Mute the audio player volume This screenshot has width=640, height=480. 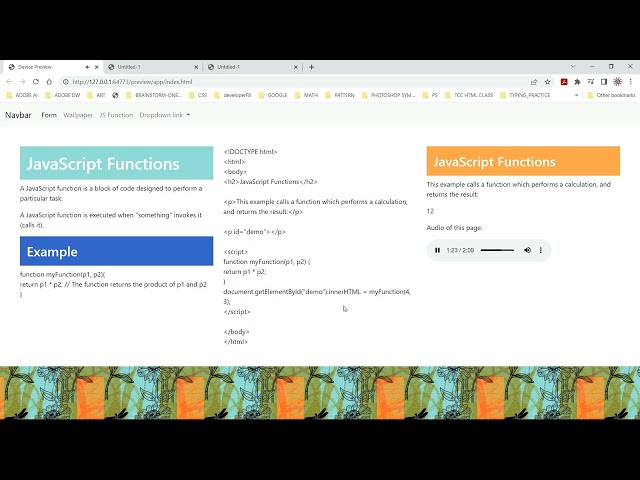tap(527, 250)
